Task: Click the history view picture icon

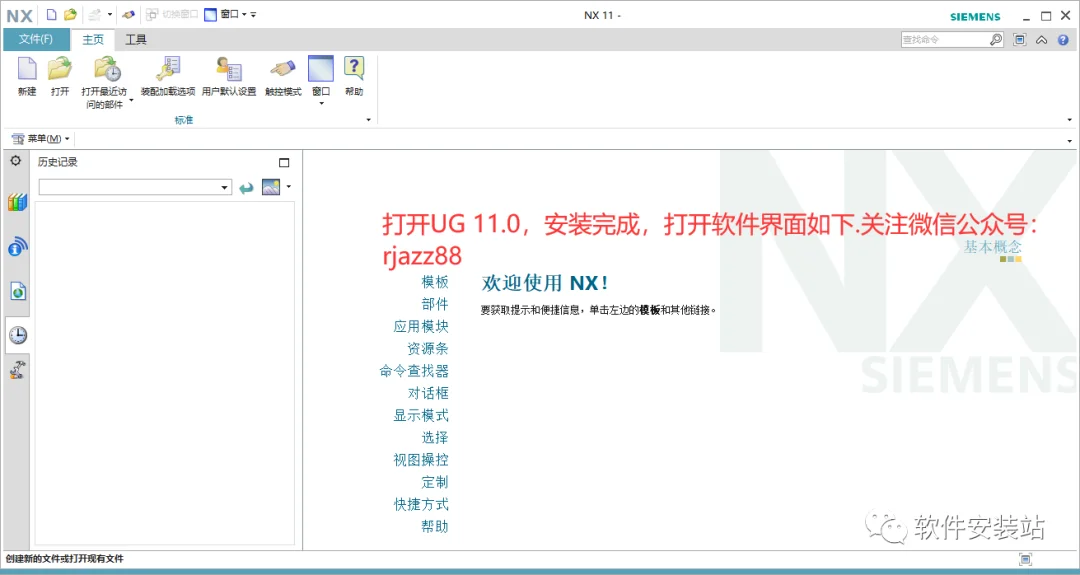Action: point(271,187)
